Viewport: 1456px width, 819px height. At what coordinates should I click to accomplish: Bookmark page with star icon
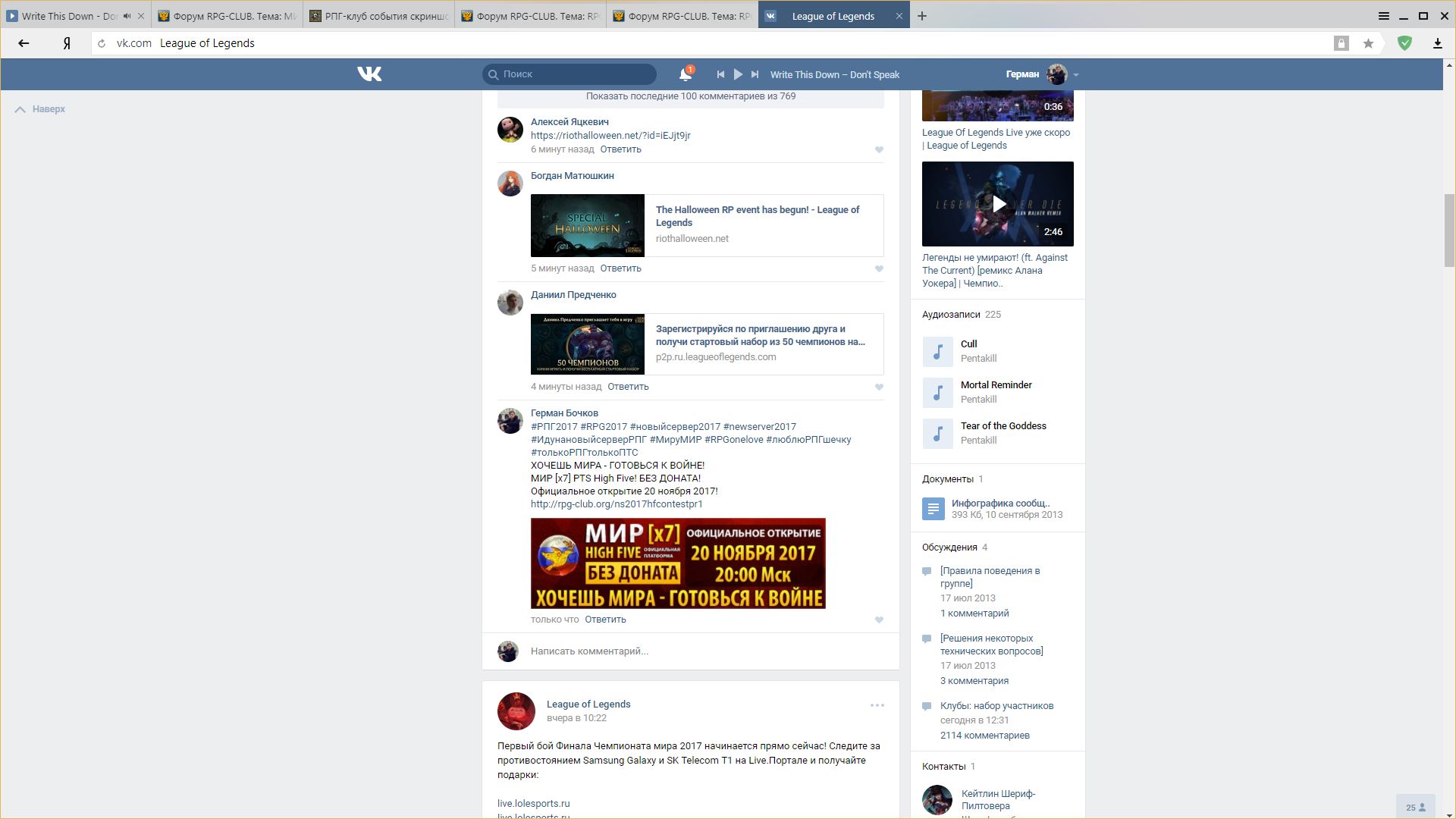click(x=1368, y=43)
